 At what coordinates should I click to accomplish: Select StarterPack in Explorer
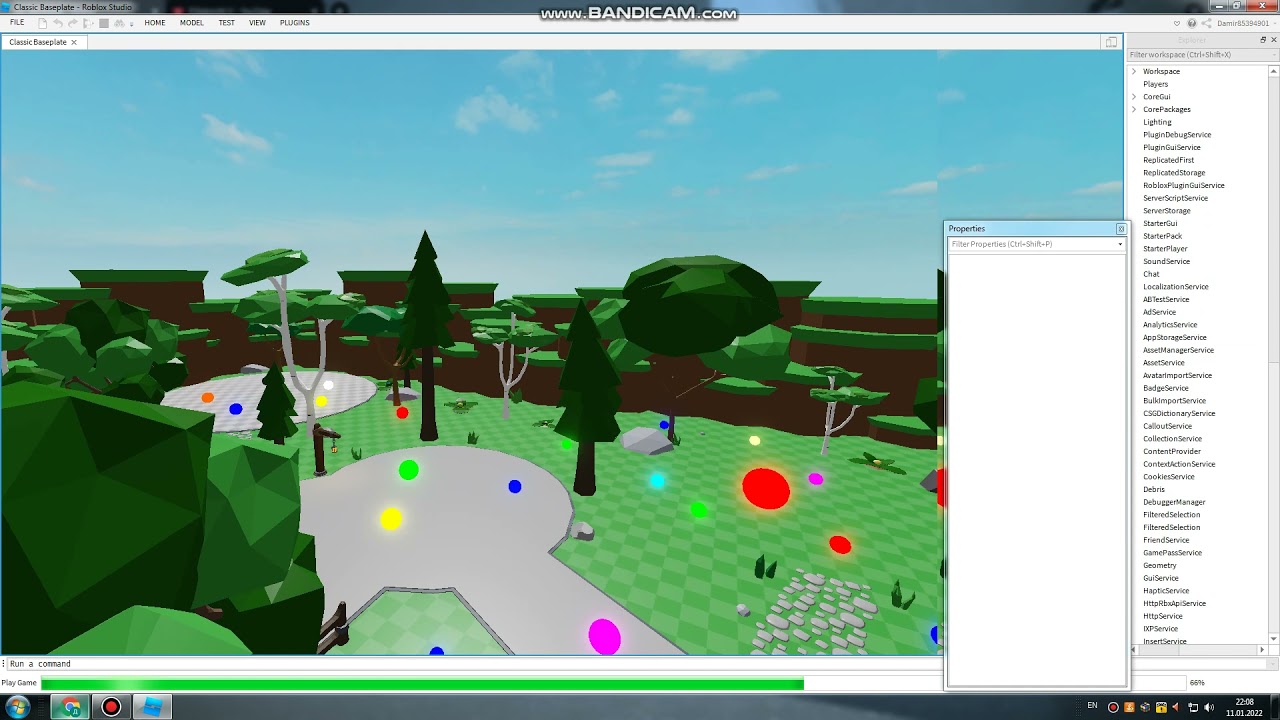tap(1162, 236)
